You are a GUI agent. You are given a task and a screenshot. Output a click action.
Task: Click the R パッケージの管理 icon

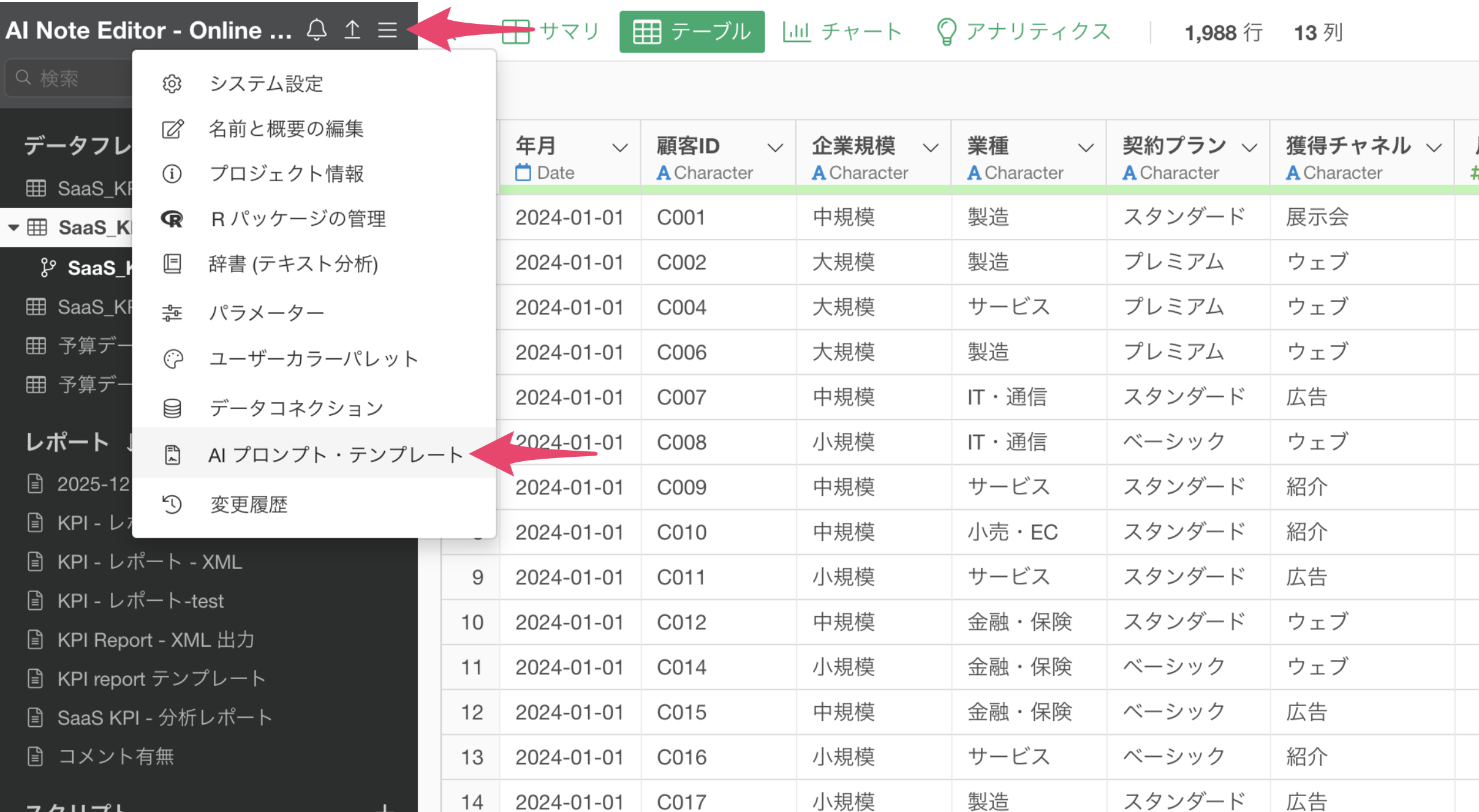tap(172, 219)
